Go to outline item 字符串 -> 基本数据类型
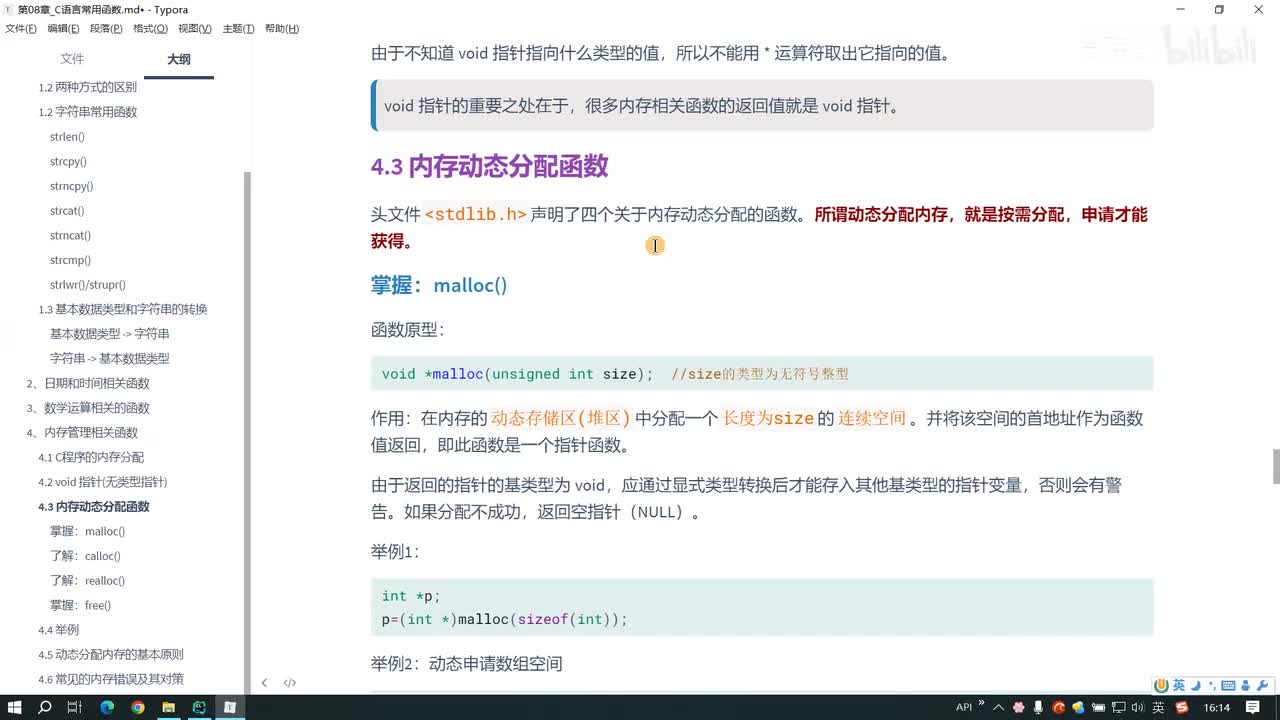The width and height of the screenshot is (1280, 720). tap(109, 358)
